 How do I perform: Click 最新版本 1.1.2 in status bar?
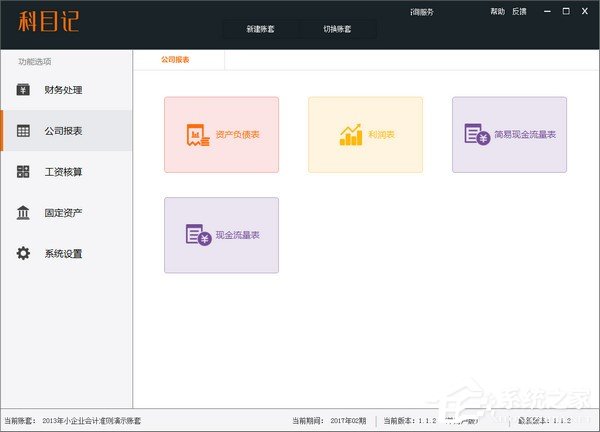point(545,421)
